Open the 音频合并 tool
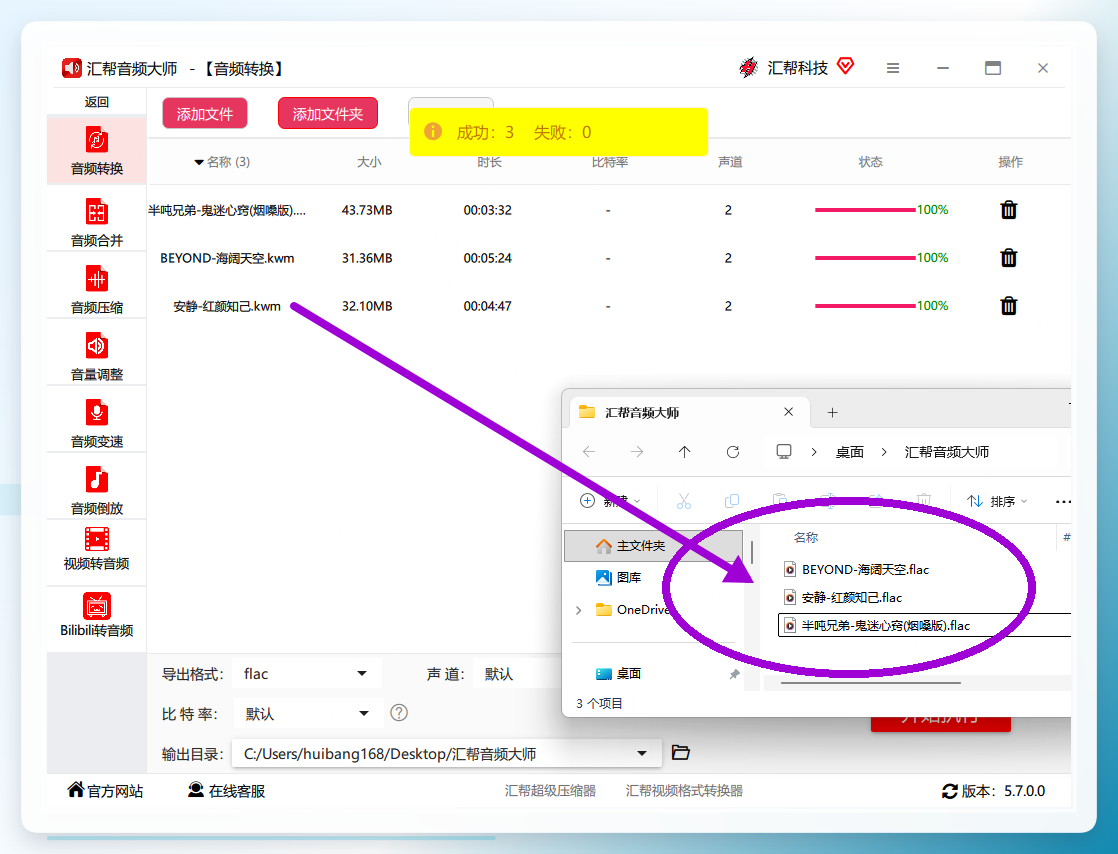 pos(96,222)
